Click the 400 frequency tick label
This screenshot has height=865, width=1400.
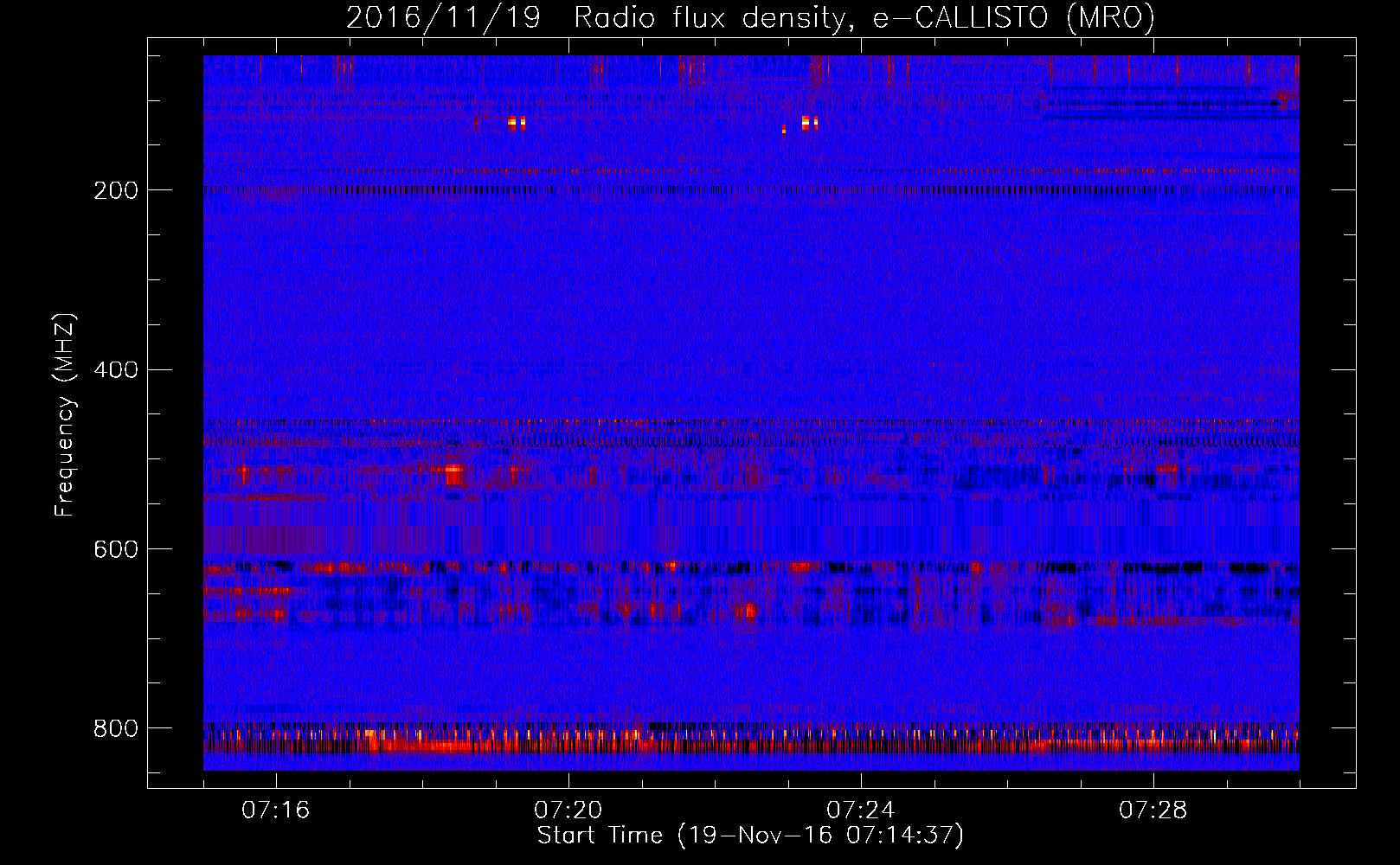[x=116, y=370]
